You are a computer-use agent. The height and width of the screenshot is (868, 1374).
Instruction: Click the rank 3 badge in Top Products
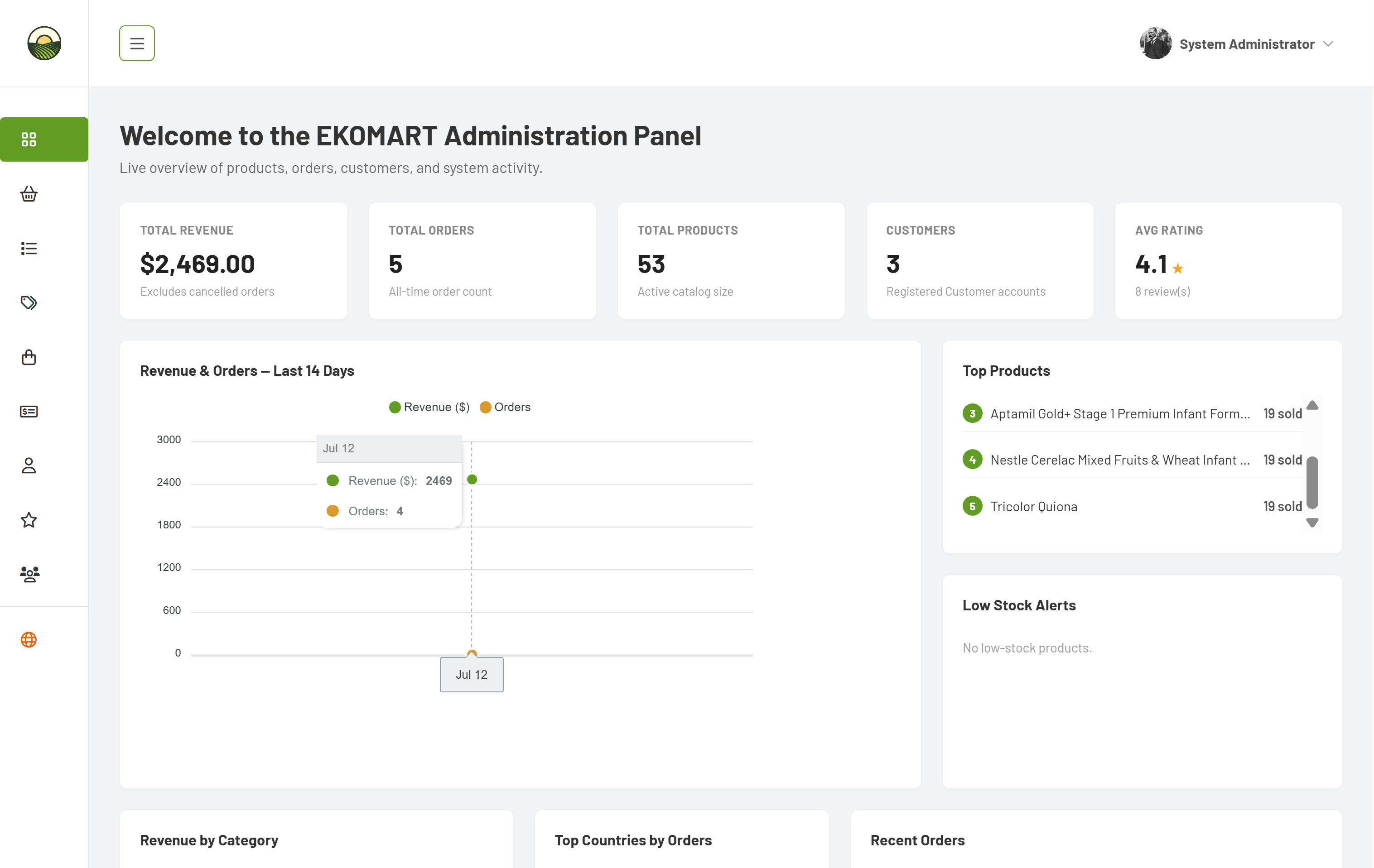(972, 413)
